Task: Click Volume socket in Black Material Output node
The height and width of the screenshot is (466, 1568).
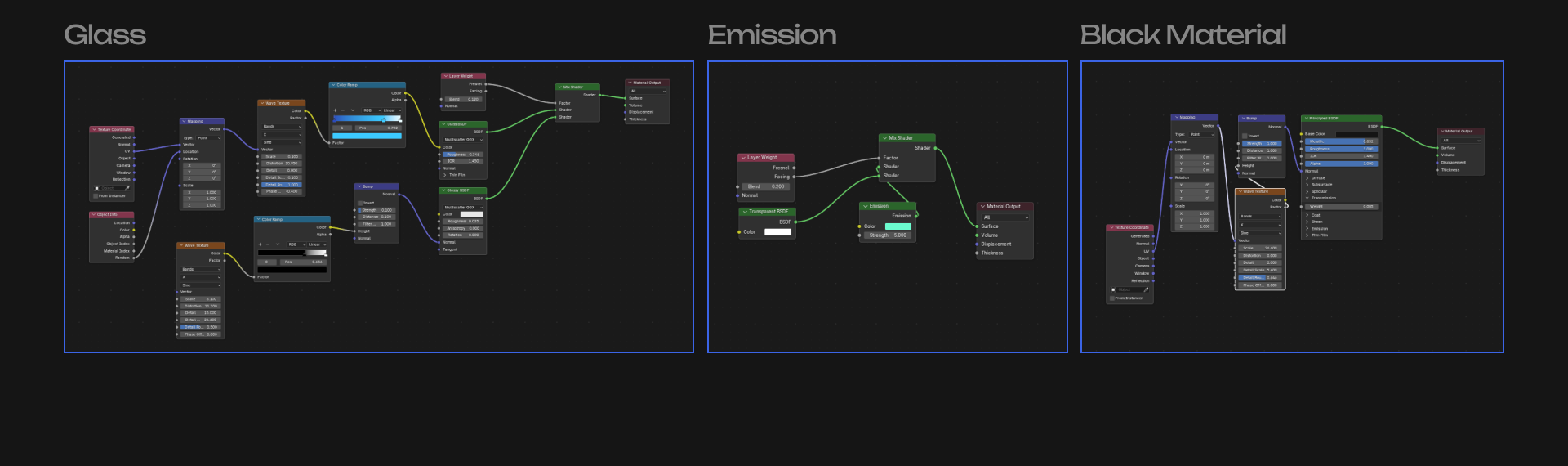Action: coord(1437,155)
